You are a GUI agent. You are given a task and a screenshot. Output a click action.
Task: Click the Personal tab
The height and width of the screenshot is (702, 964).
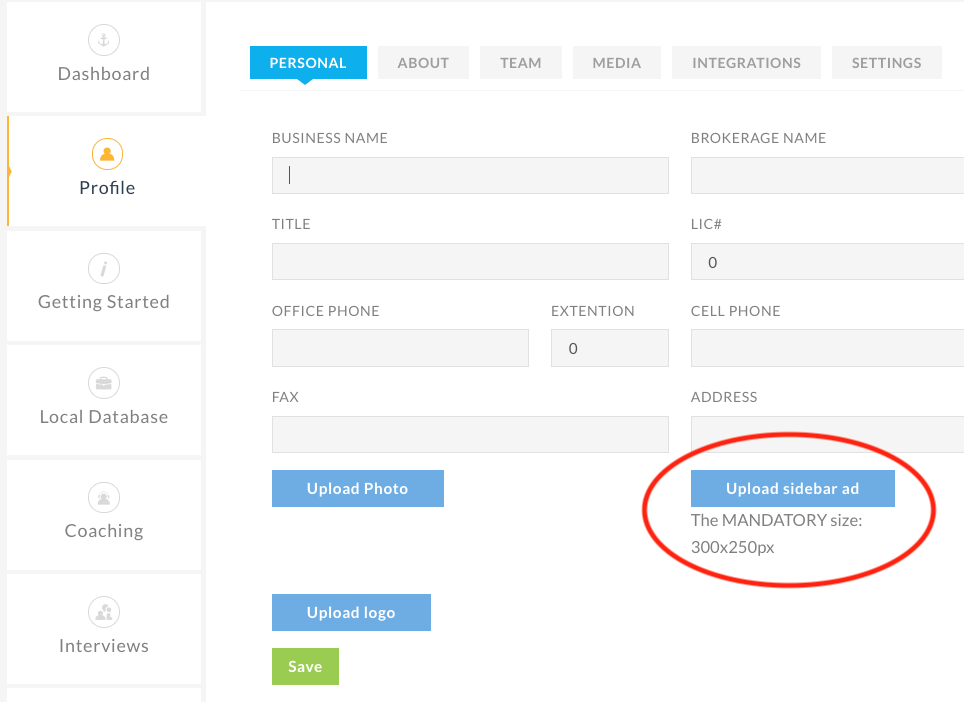308,63
